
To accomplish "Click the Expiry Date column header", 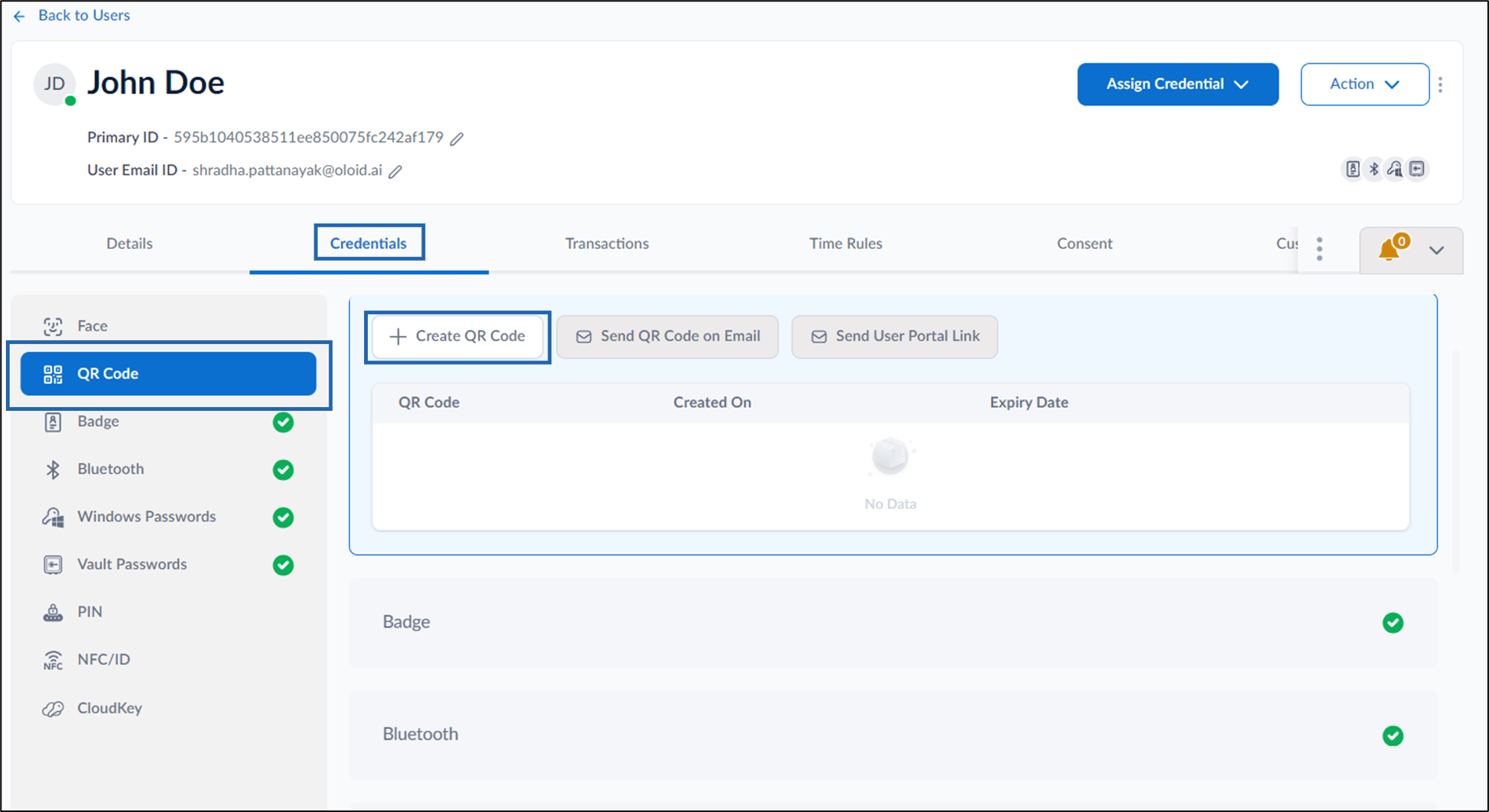I will [x=1029, y=403].
